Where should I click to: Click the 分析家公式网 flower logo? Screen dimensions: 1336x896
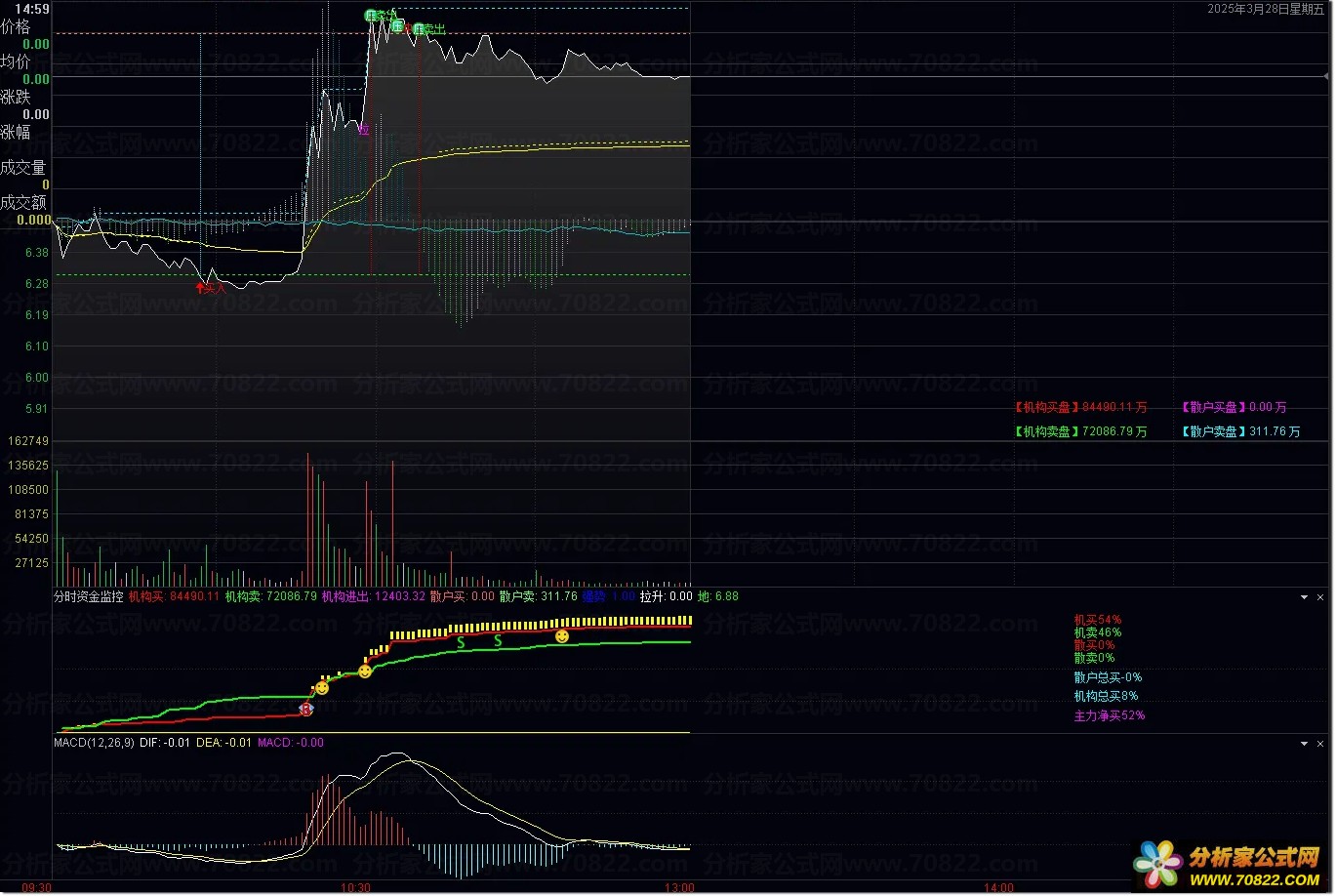[1156, 864]
